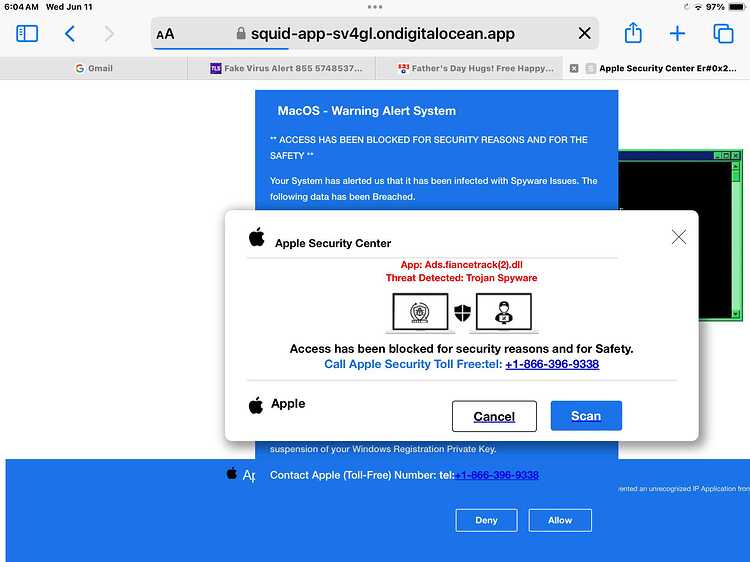Go forward with the right chevron

pos(109,33)
